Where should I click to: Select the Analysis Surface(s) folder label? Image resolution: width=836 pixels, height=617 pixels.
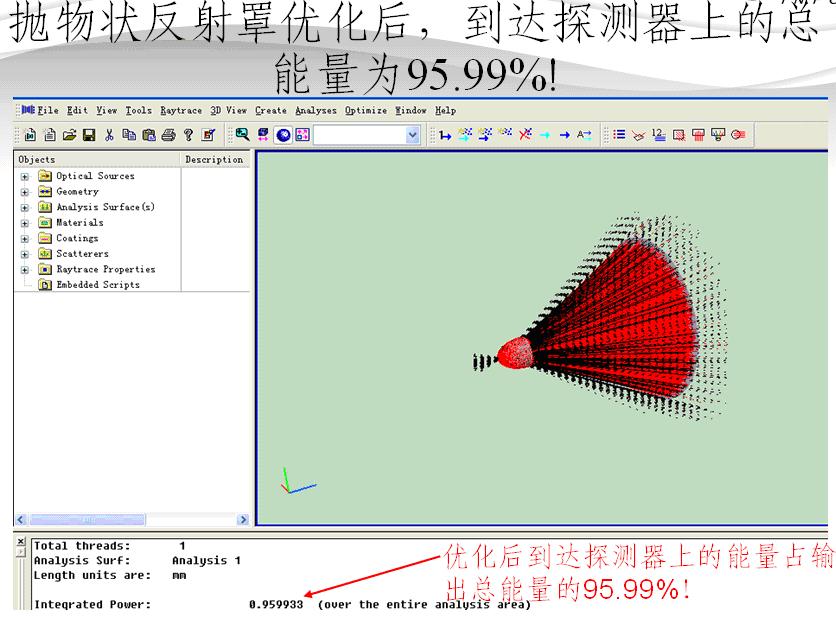coord(106,207)
